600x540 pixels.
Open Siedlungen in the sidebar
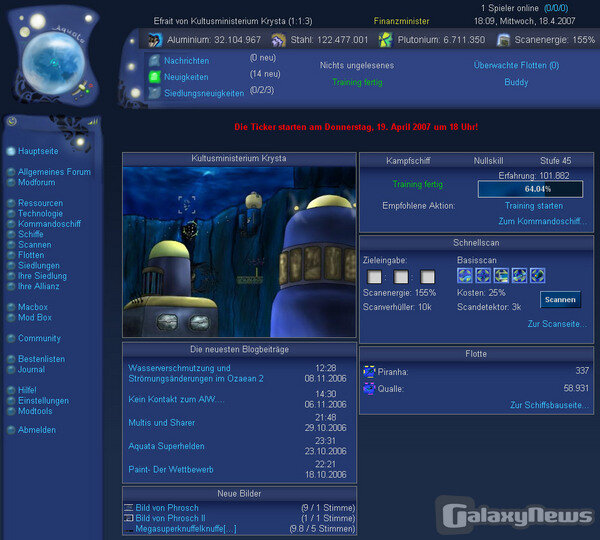39,265
